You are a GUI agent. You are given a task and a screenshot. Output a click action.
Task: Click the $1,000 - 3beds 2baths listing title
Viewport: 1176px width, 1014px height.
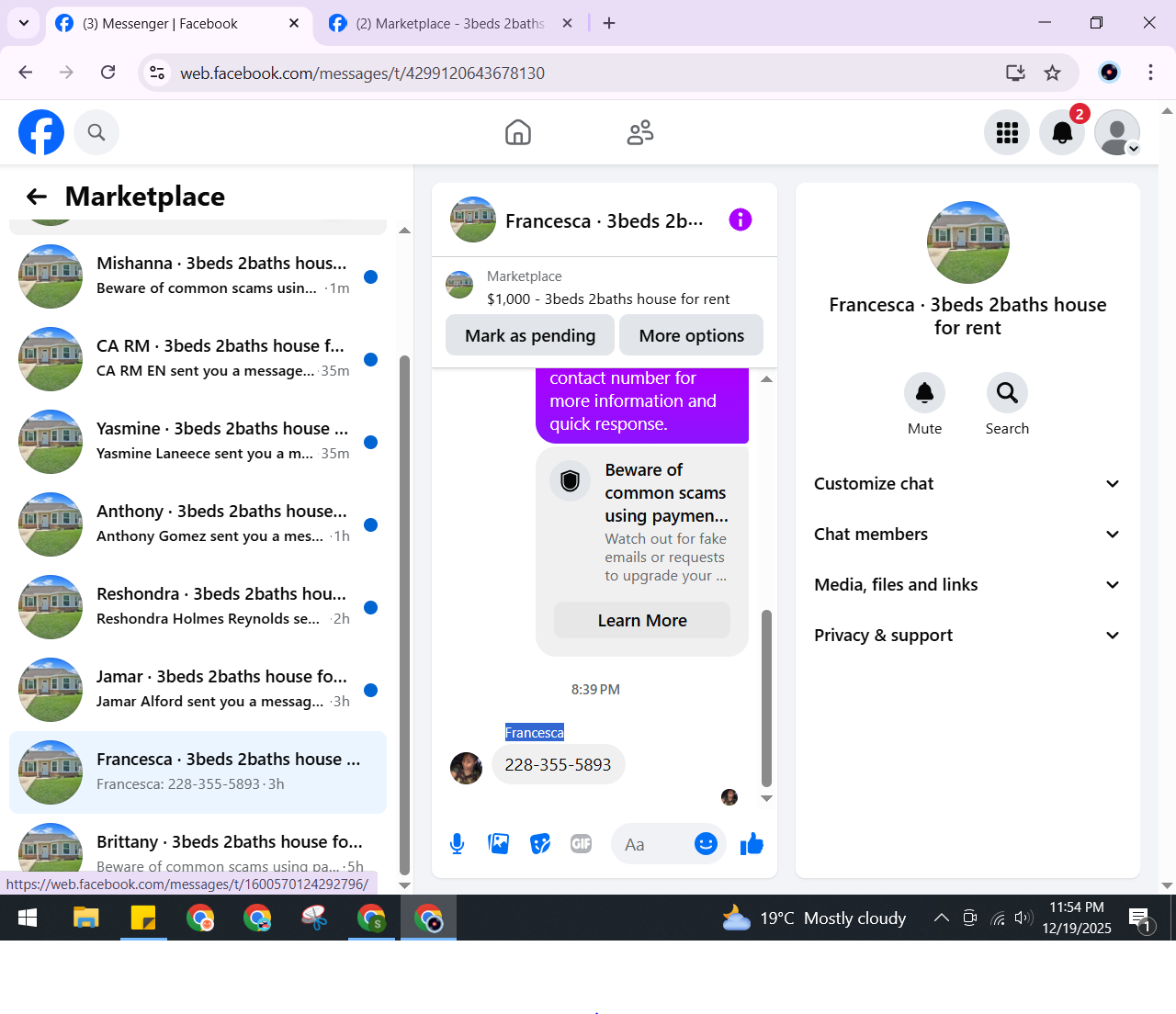pos(608,299)
